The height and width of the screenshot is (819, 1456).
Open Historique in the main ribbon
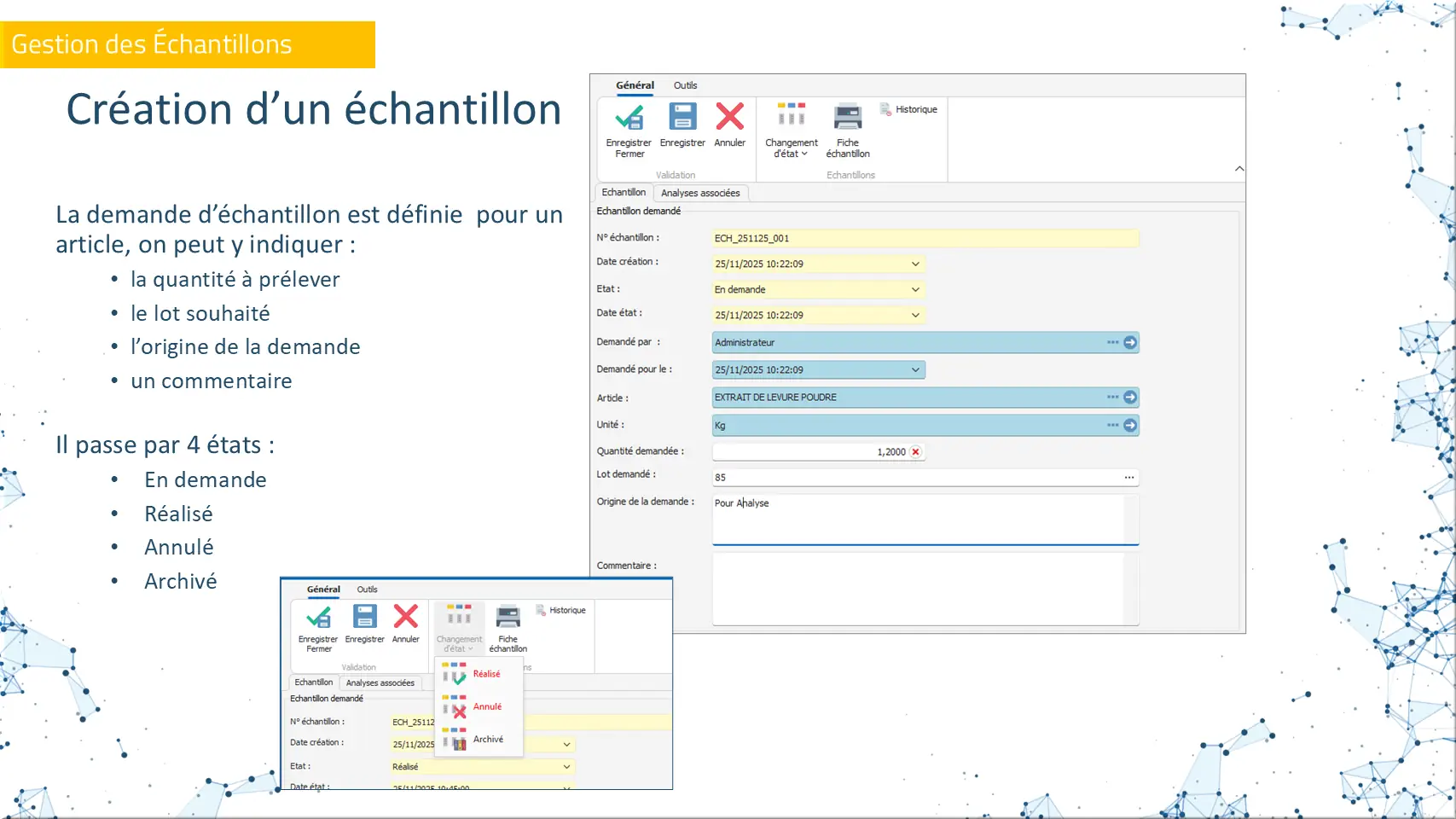(909, 109)
